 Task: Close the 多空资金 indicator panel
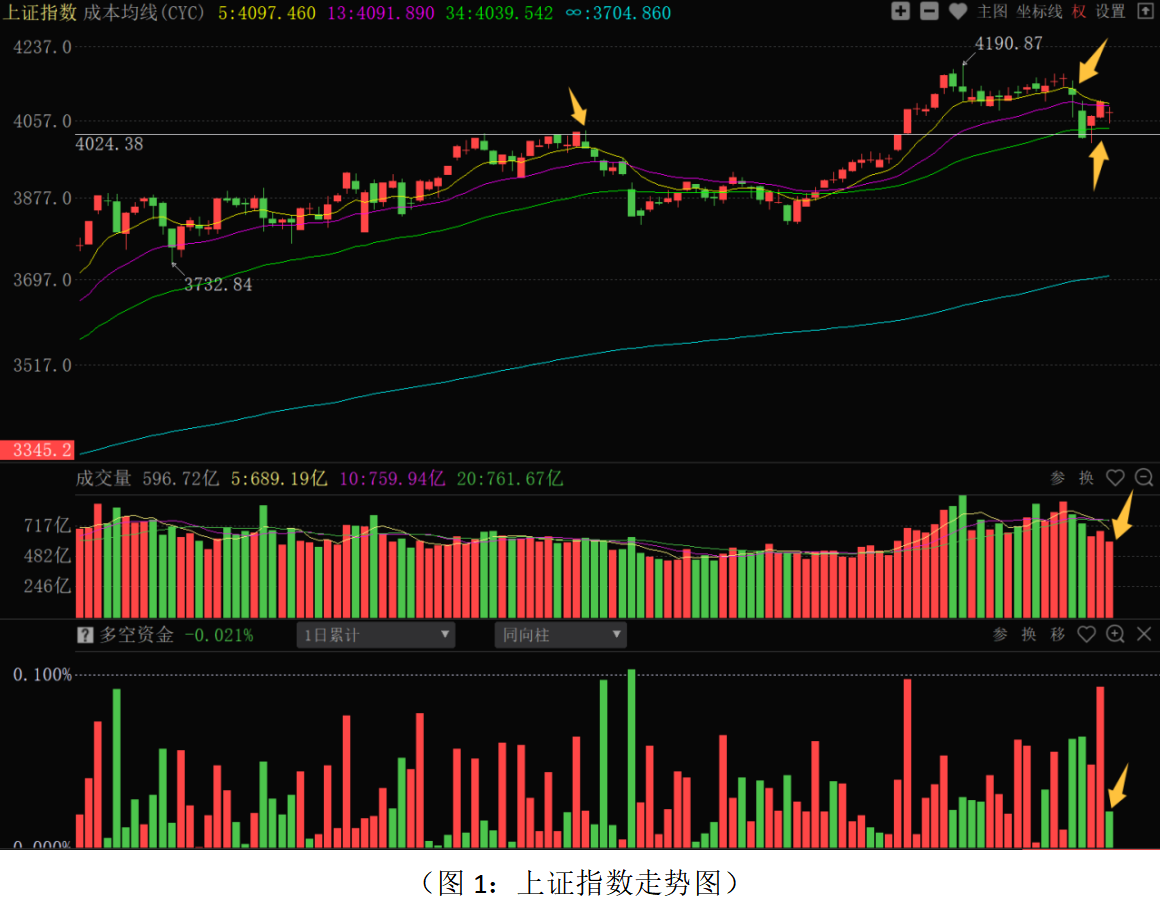pos(1144,634)
